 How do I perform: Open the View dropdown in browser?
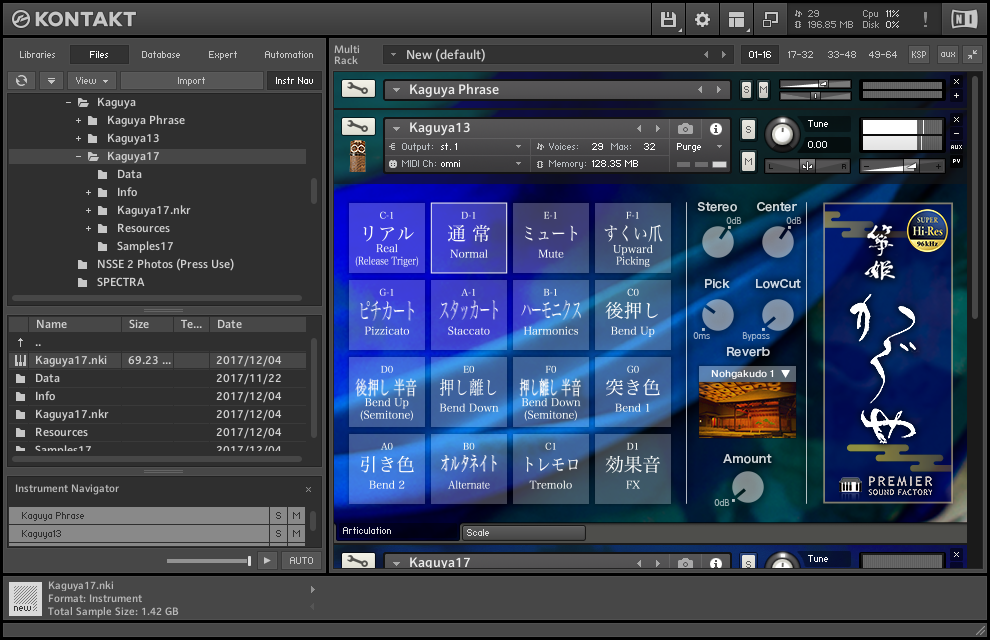point(92,81)
